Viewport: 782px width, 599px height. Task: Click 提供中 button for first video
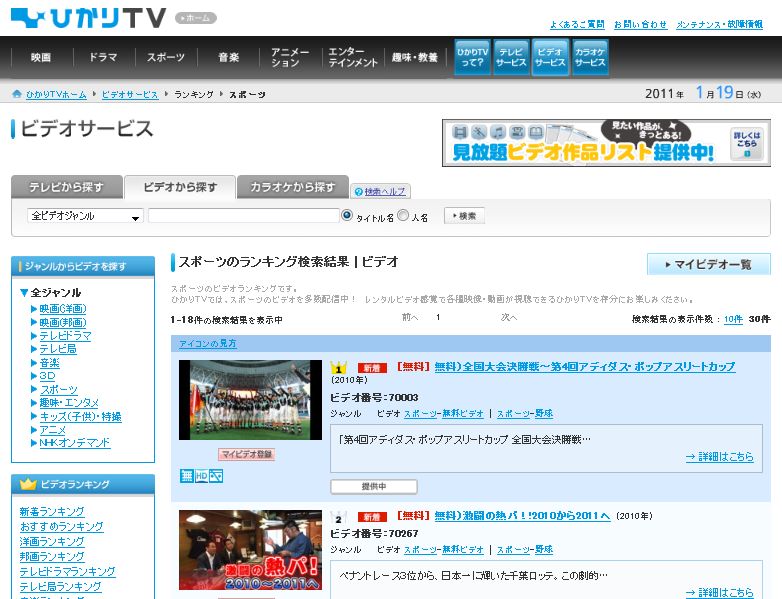tap(374, 486)
